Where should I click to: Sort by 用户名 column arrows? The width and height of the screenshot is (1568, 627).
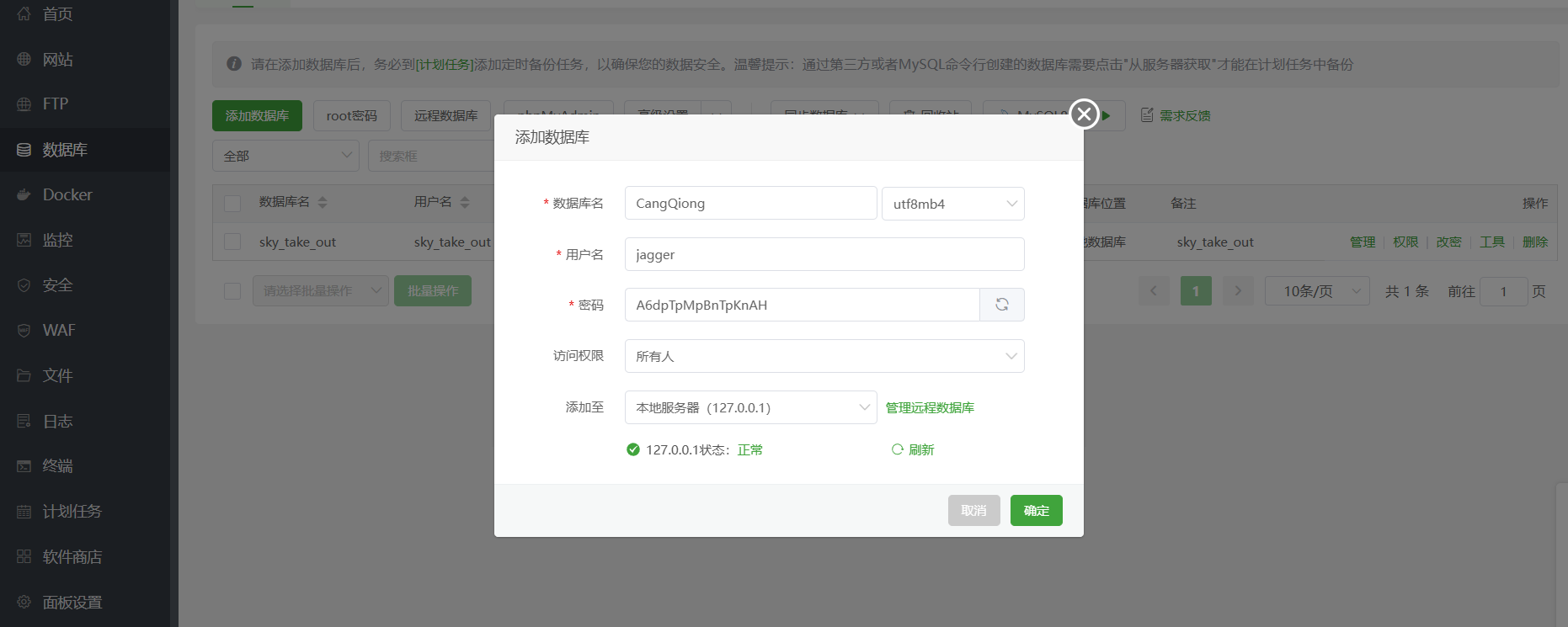pyautogui.click(x=465, y=202)
